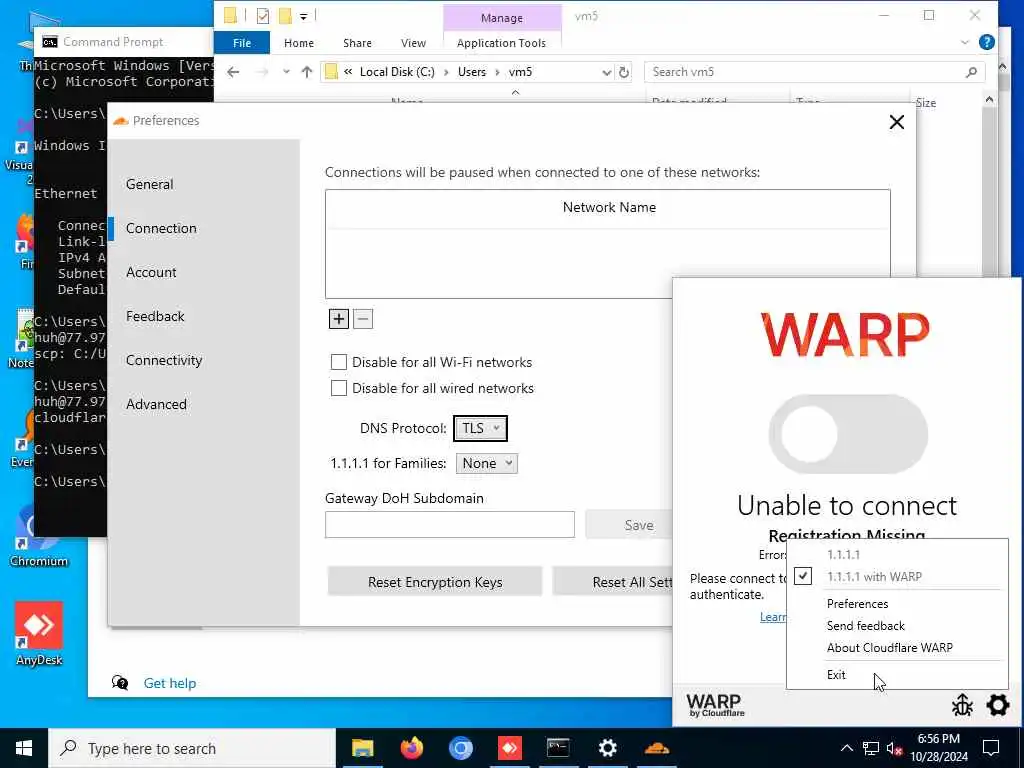The height and width of the screenshot is (768, 1024).
Task: Open the Account preferences section
Action: coord(151,272)
